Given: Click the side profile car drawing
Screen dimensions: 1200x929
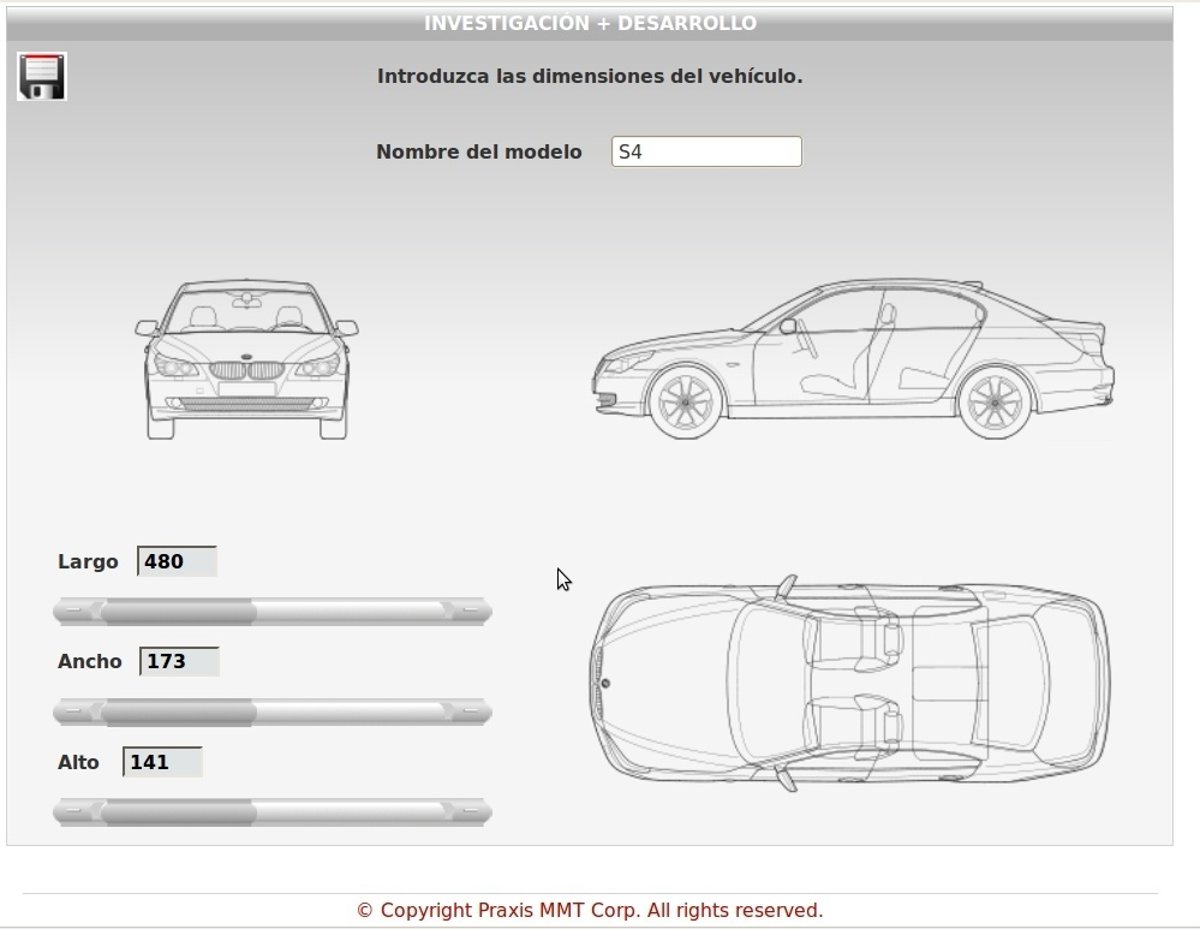Looking at the screenshot, I should click(x=853, y=360).
